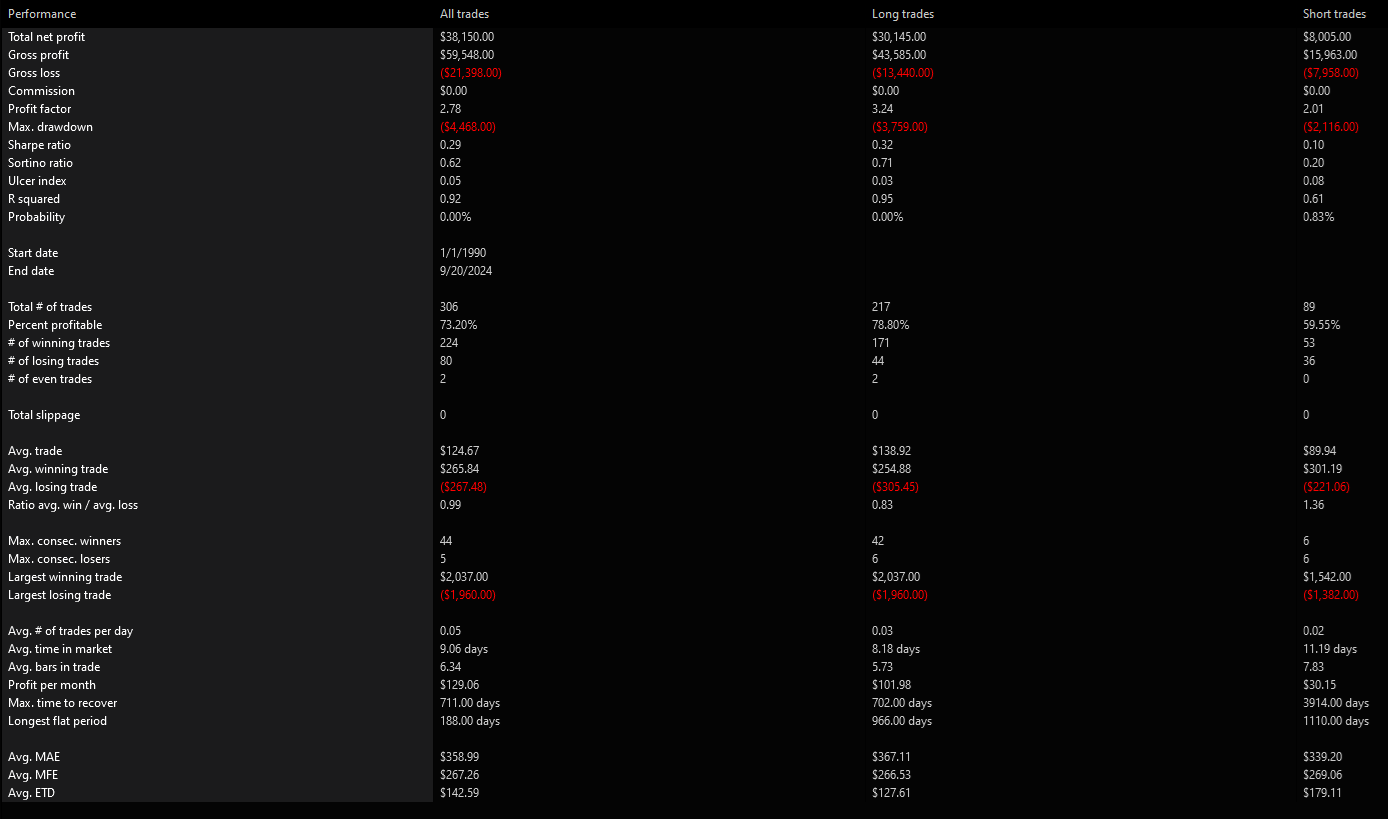The image size is (1388, 819).
Task: Select the Ulcer index row label
Action: [37, 181]
